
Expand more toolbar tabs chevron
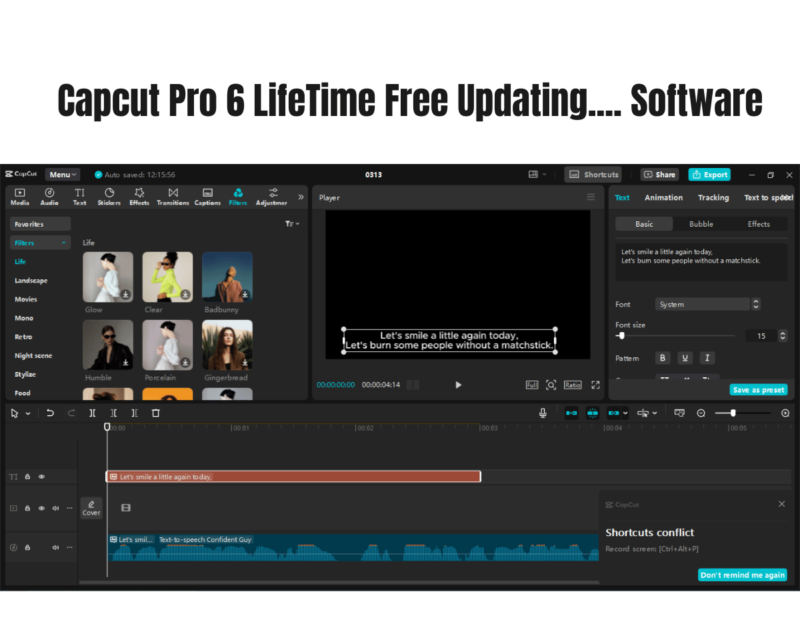click(301, 197)
